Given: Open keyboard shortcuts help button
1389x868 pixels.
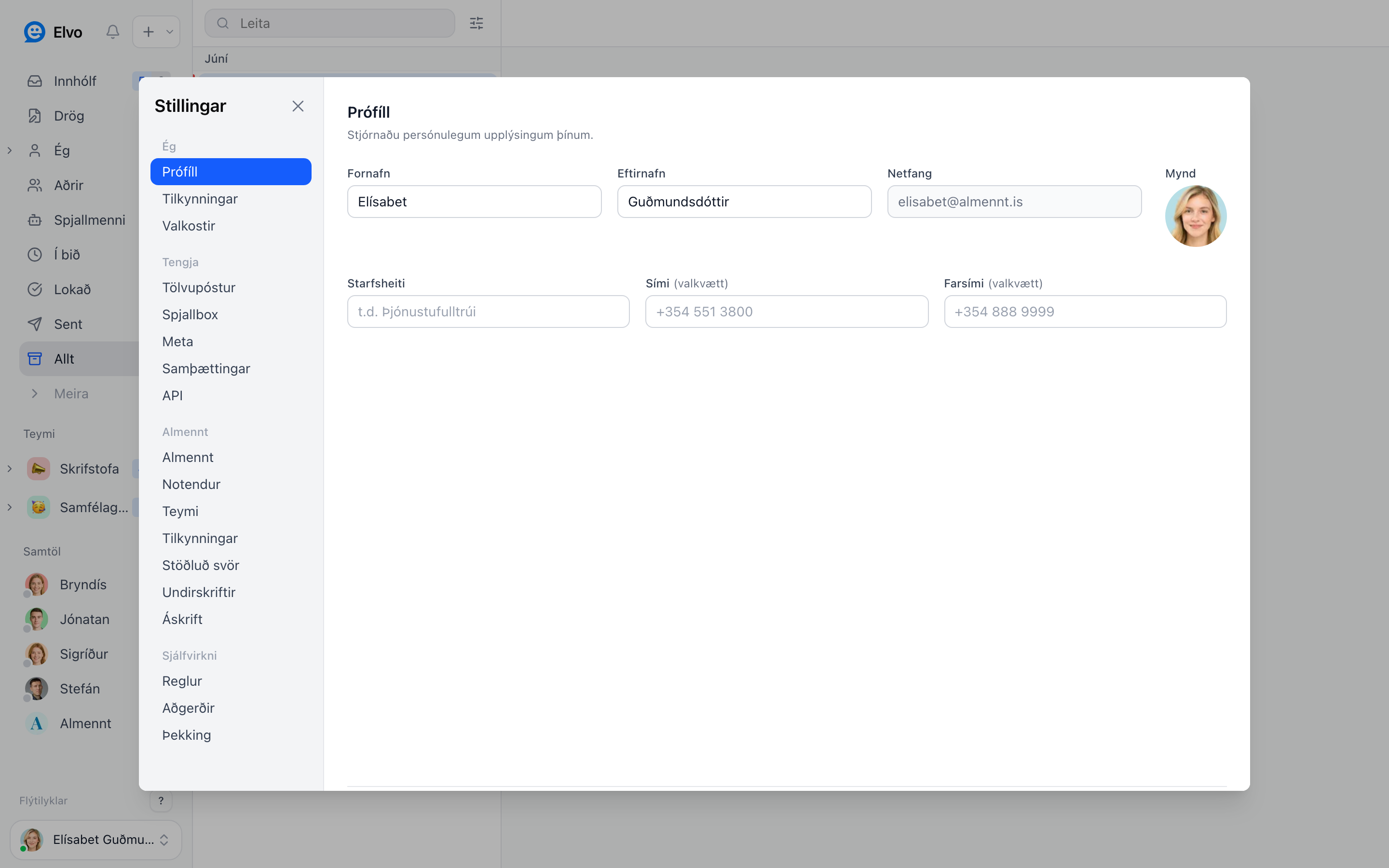Looking at the screenshot, I should point(161,800).
